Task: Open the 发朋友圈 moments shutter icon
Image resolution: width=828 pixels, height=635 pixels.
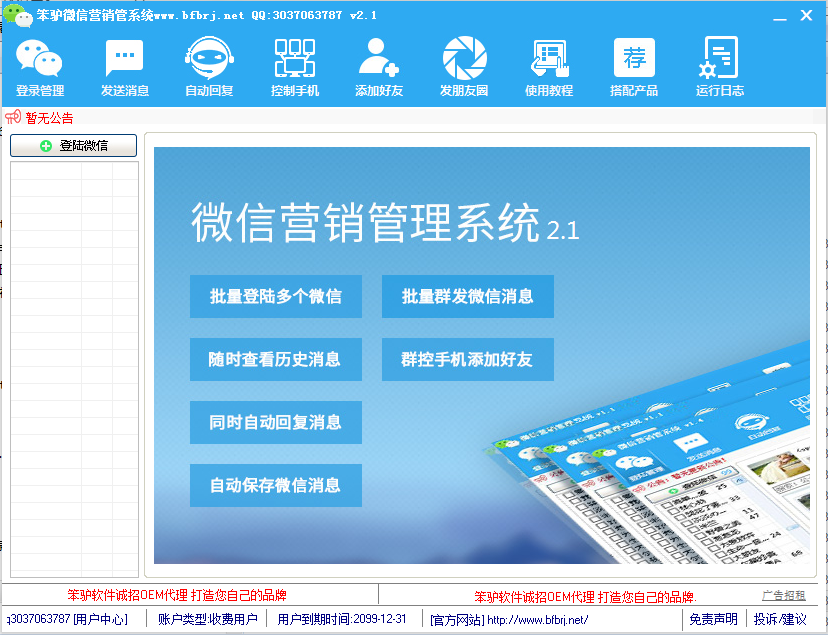Action: (x=464, y=67)
